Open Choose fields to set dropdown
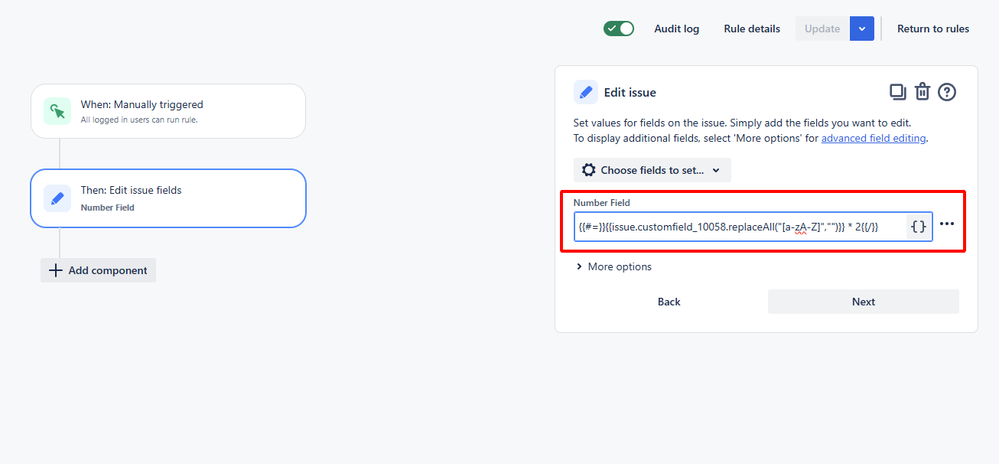This screenshot has height=464, width=999. pyautogui.click(x=652, y=170)
